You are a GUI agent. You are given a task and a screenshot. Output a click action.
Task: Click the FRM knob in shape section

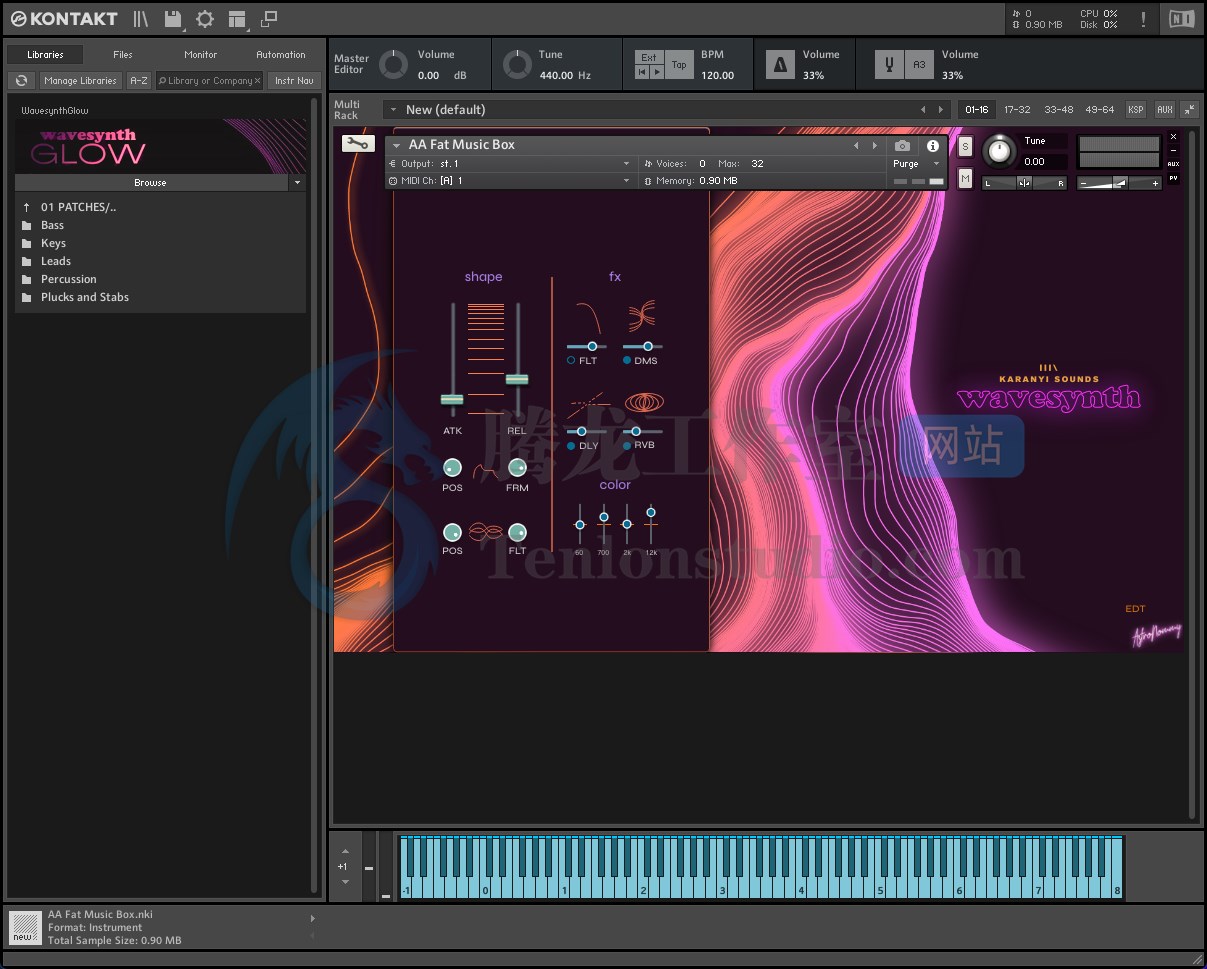click(517, 468)
